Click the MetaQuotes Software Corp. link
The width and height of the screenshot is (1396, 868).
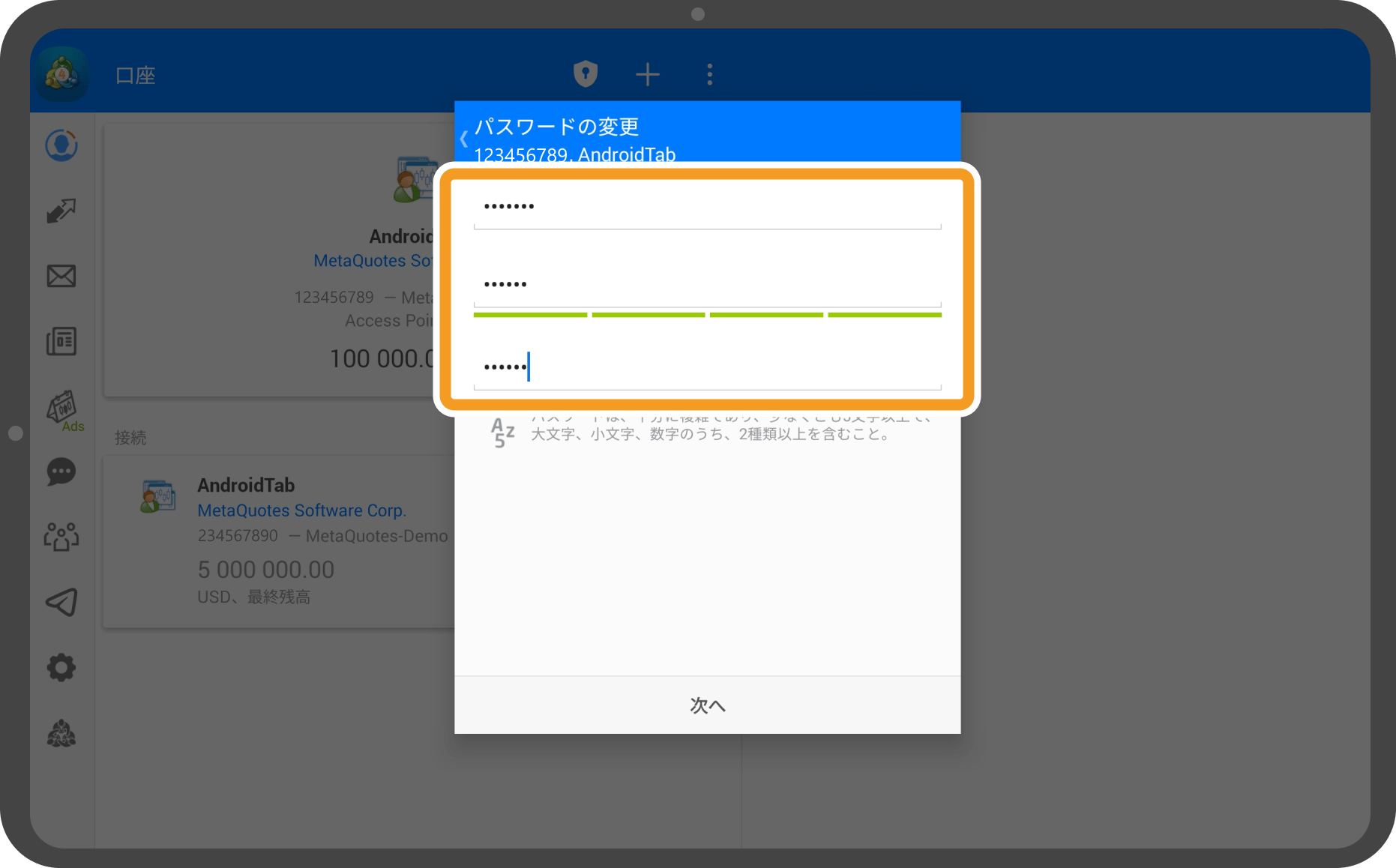pyautogui.click(x=301, y=510)
